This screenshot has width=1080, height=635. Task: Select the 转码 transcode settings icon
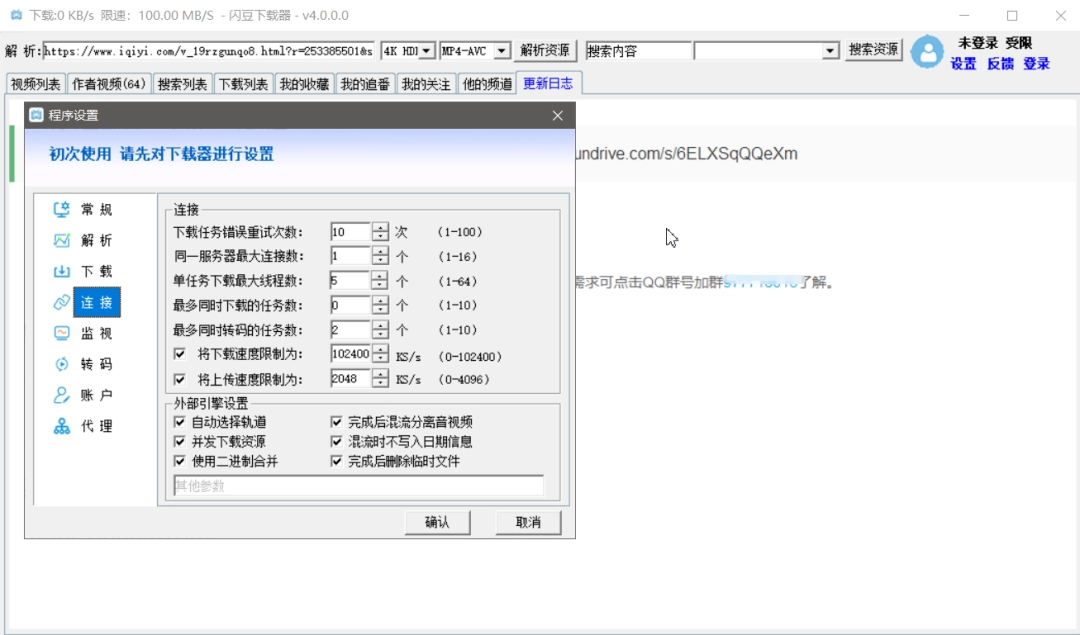[x=61, y=364]
